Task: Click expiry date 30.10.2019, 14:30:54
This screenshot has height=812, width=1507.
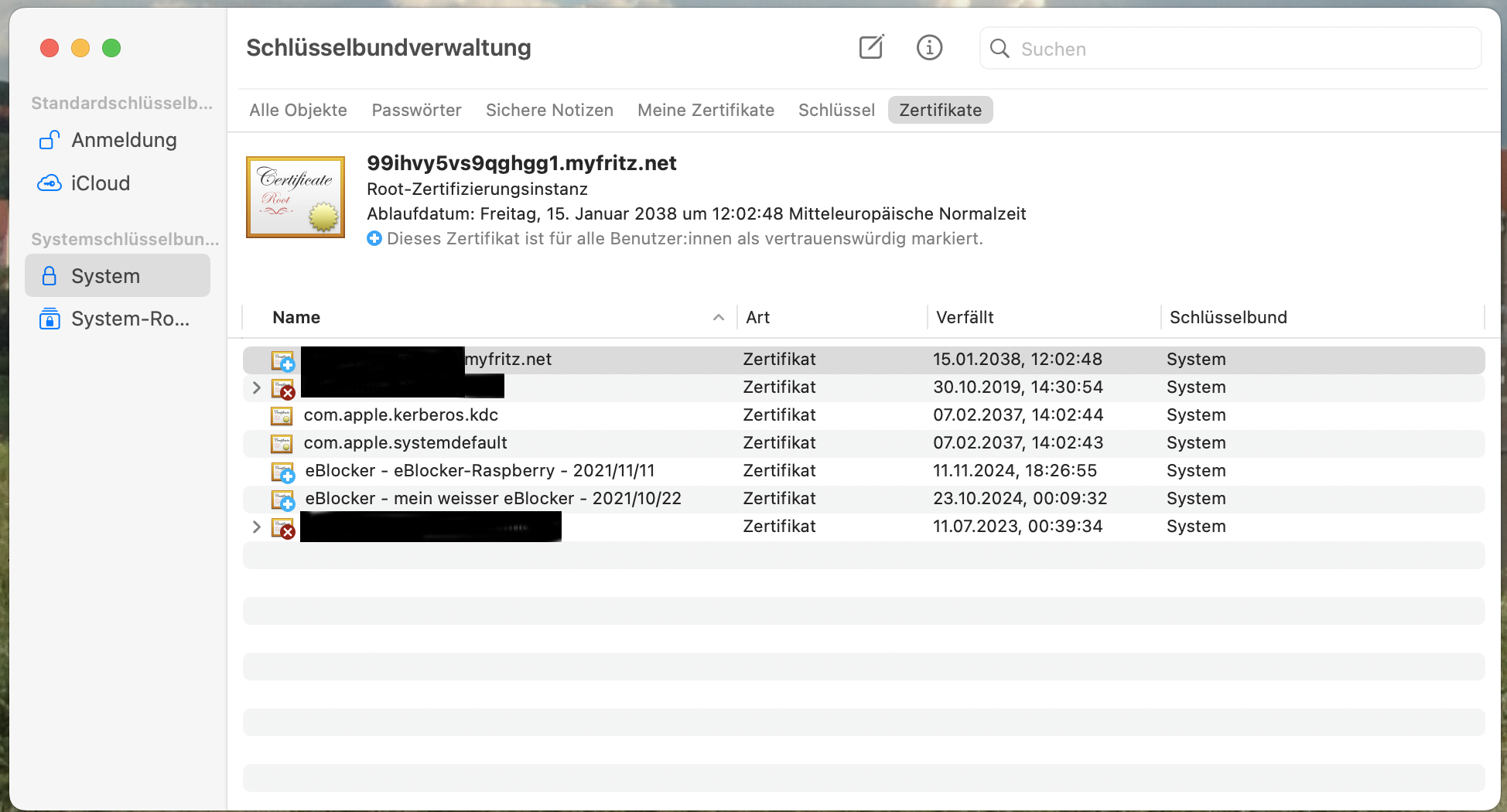Action: pos(1018,387)
